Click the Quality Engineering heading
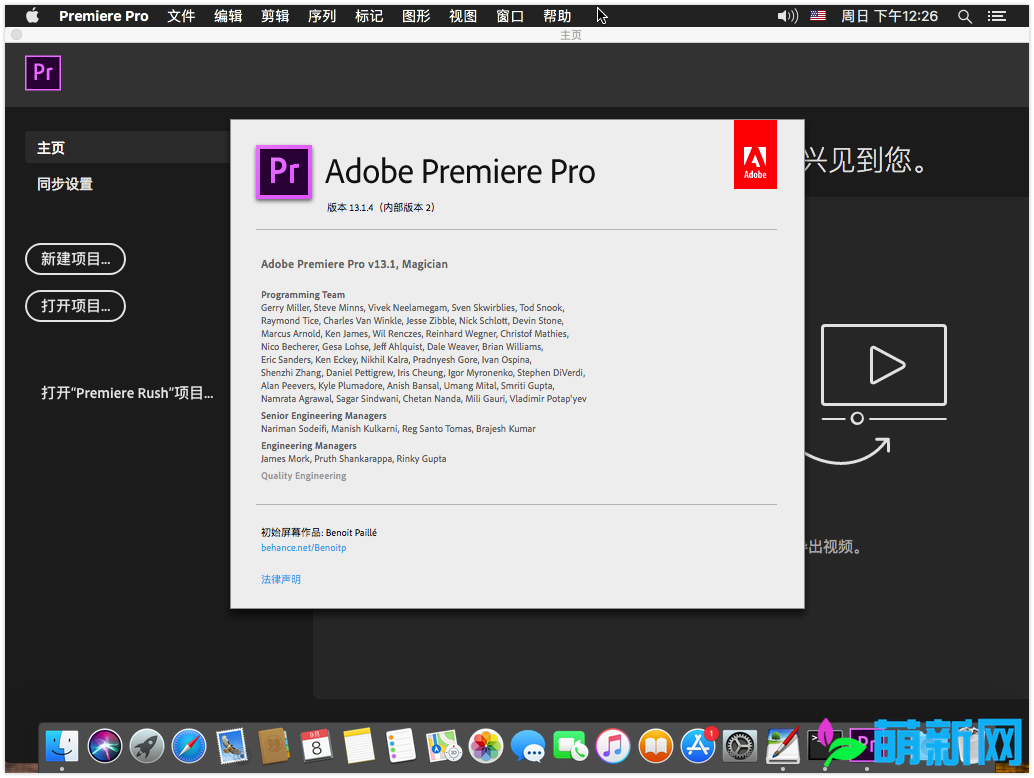The image size is (1034, 778). tap(303, 476)
